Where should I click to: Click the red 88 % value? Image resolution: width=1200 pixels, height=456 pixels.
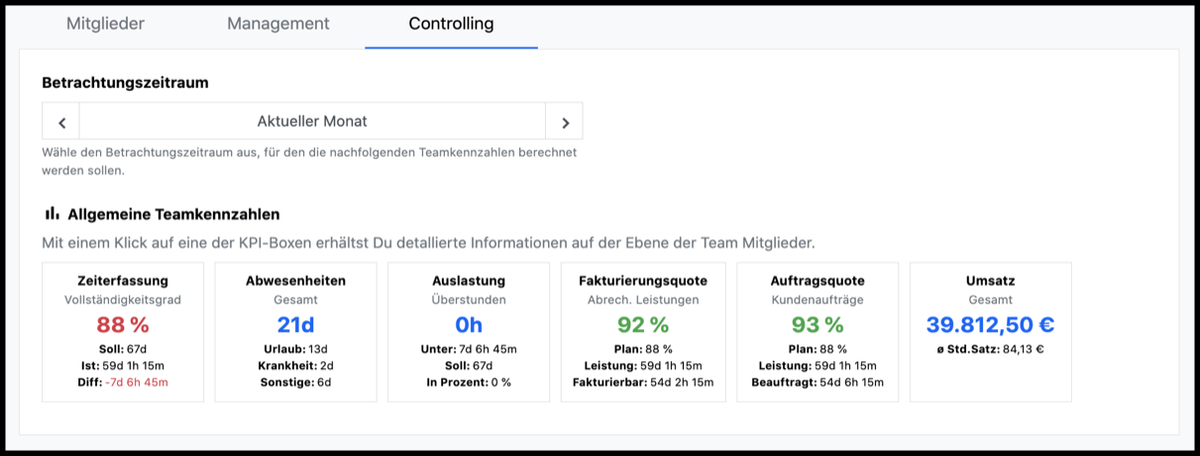tap(123, 324)
